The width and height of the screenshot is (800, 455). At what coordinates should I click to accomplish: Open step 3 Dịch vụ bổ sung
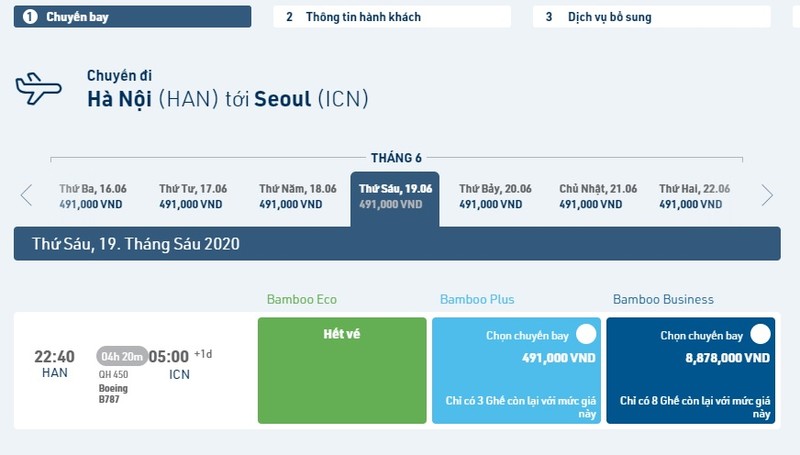652,17
